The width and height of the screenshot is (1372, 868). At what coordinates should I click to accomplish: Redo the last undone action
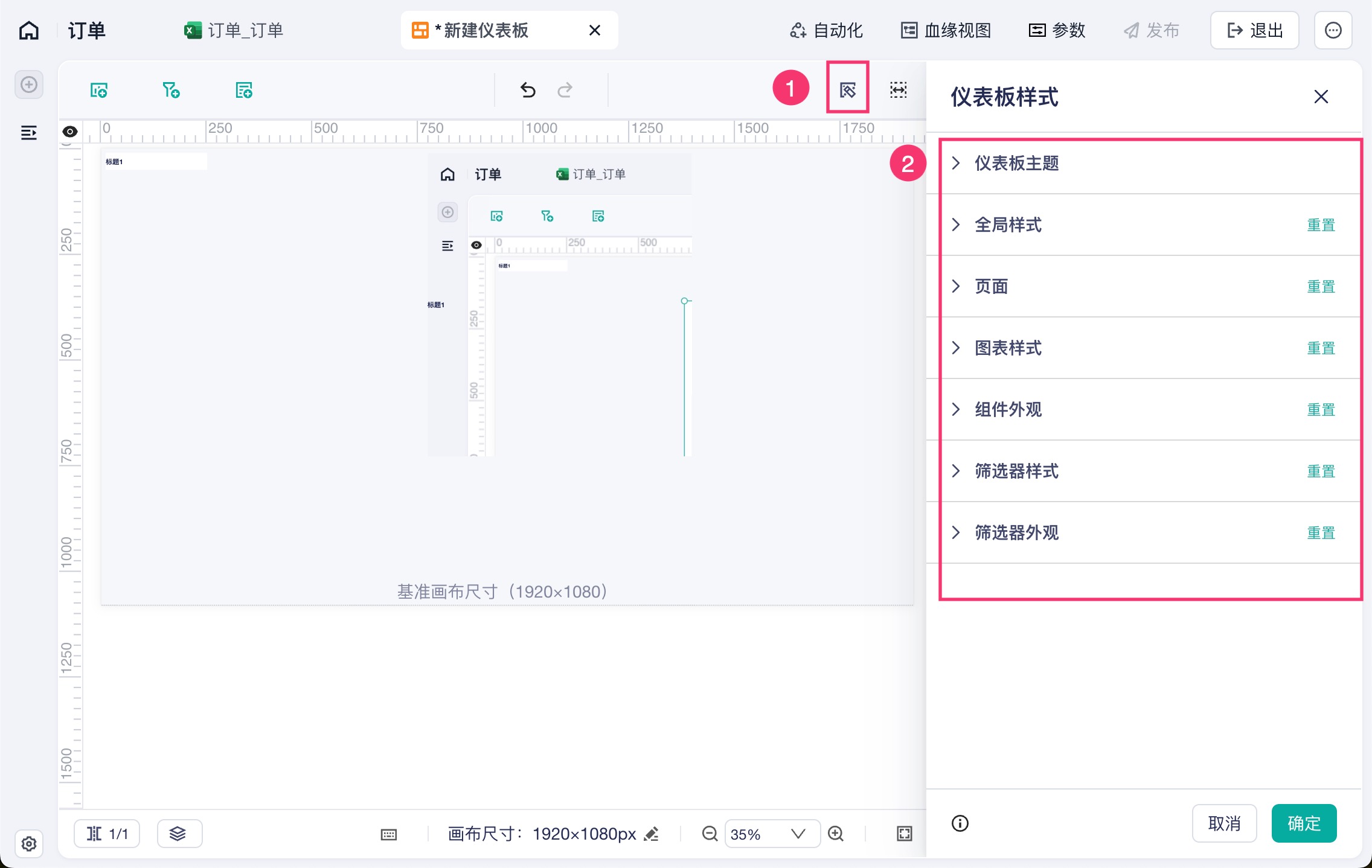[x=565, y=91]
